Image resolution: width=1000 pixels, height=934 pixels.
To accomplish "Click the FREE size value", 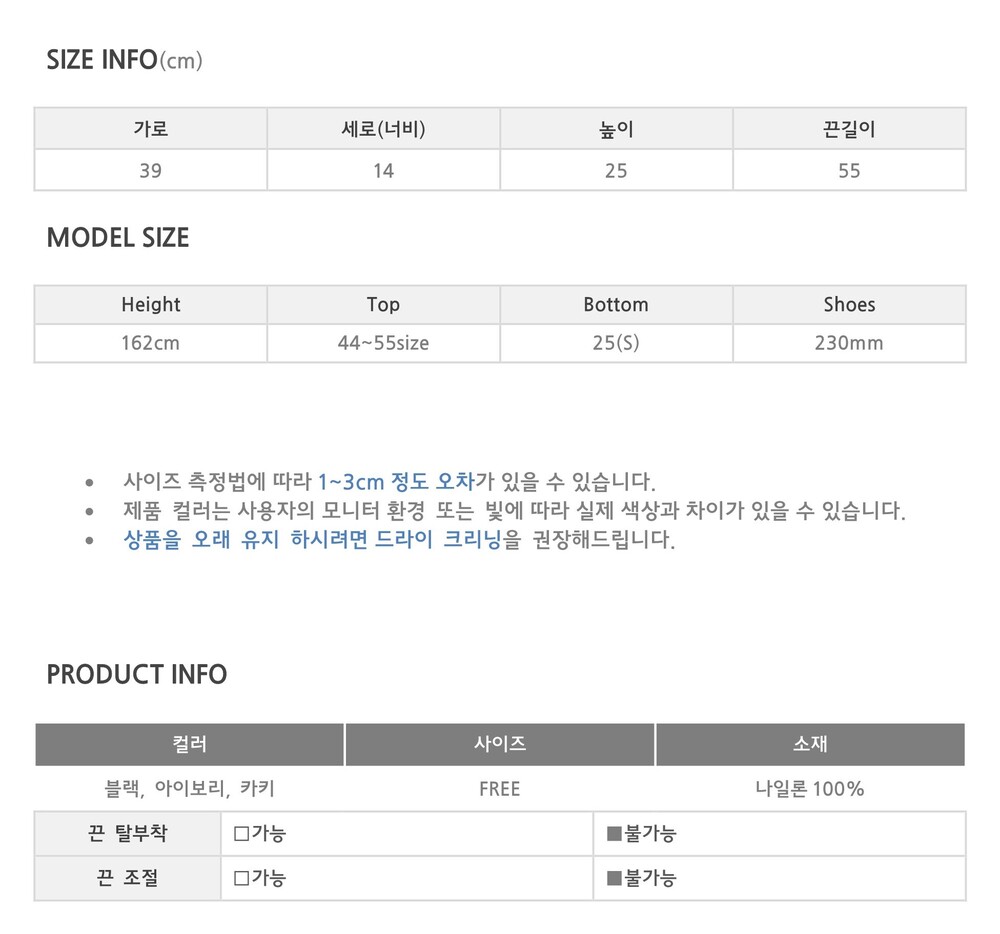I will [500, 789].
